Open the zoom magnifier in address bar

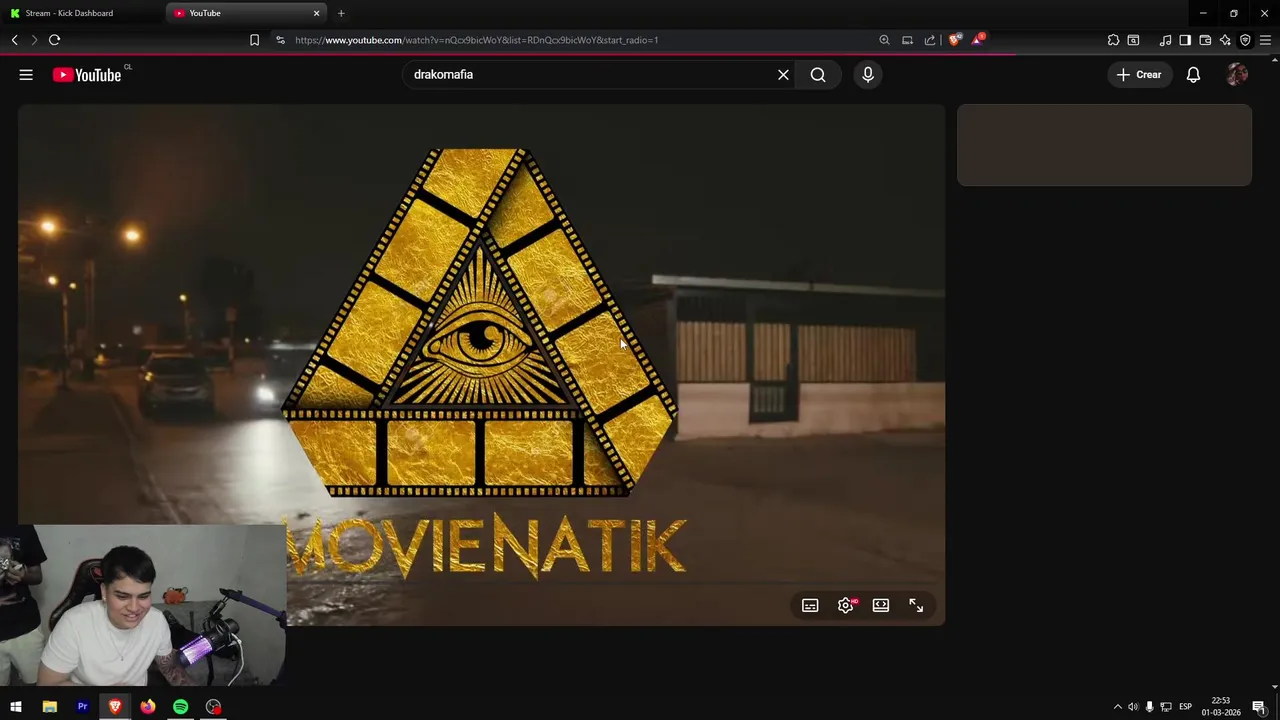pyautogui.click(x=884, y=40)
